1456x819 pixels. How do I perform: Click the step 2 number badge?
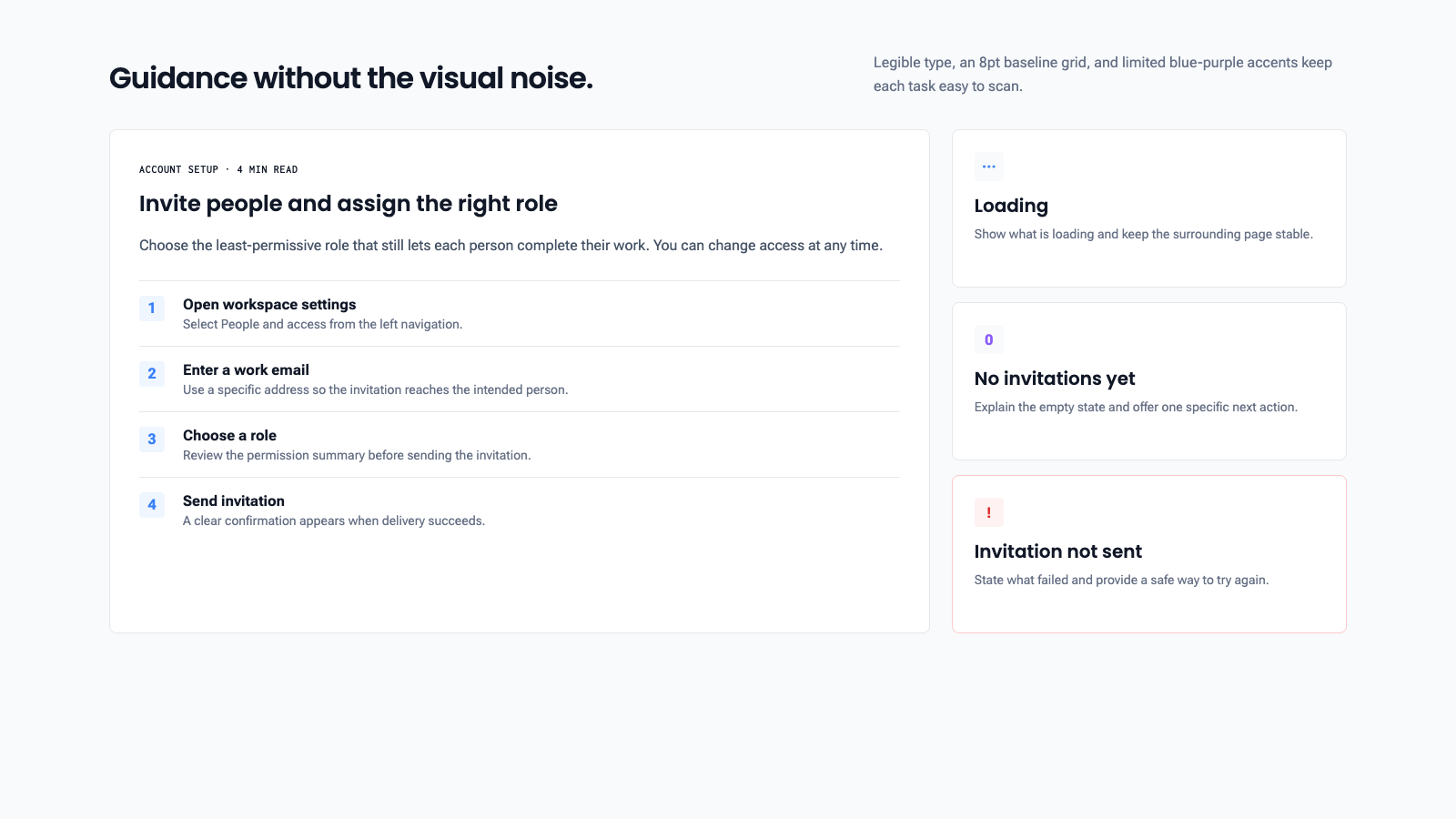click(152, 374)
